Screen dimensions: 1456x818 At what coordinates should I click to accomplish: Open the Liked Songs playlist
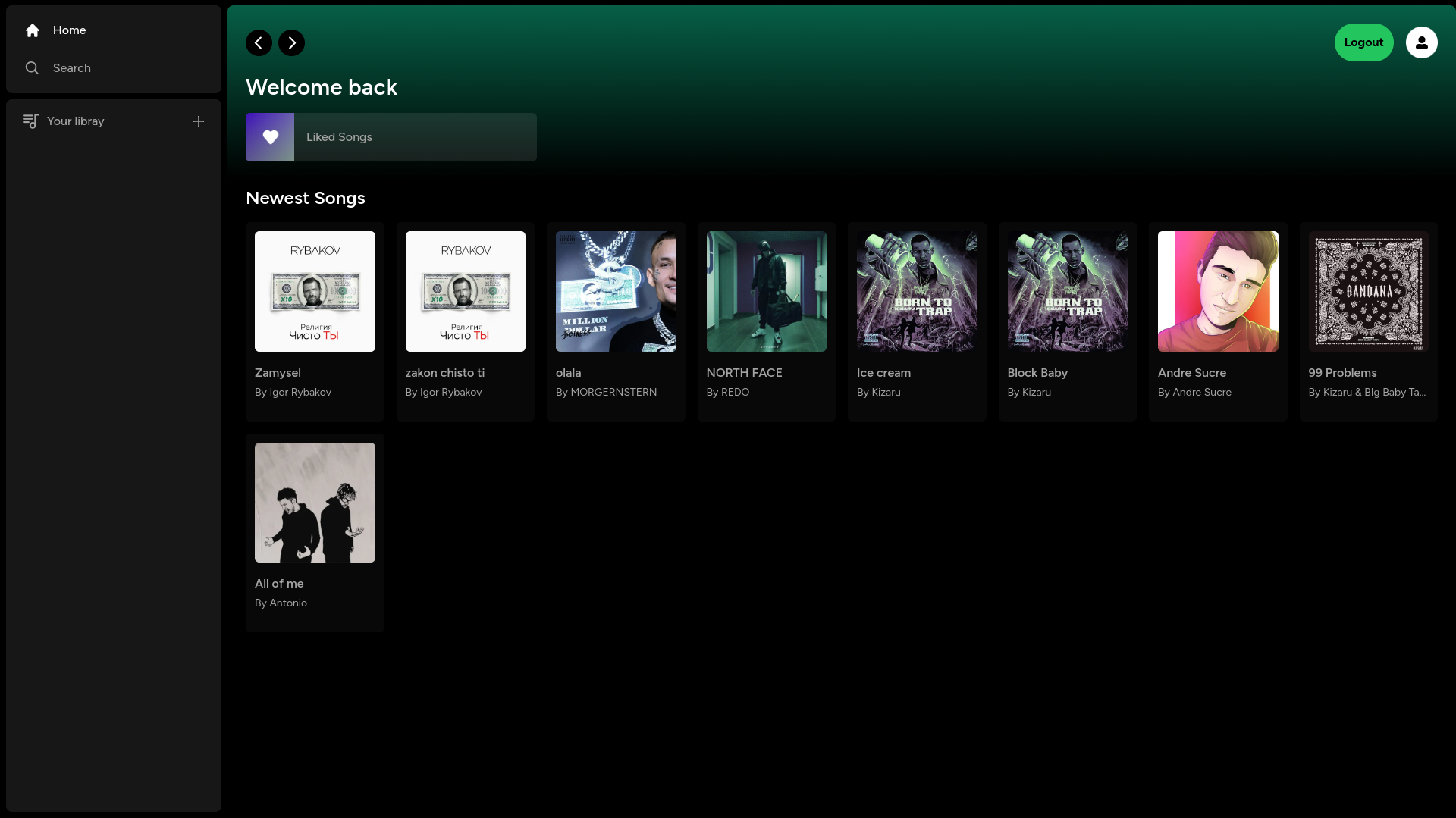[x=391, y=137]
